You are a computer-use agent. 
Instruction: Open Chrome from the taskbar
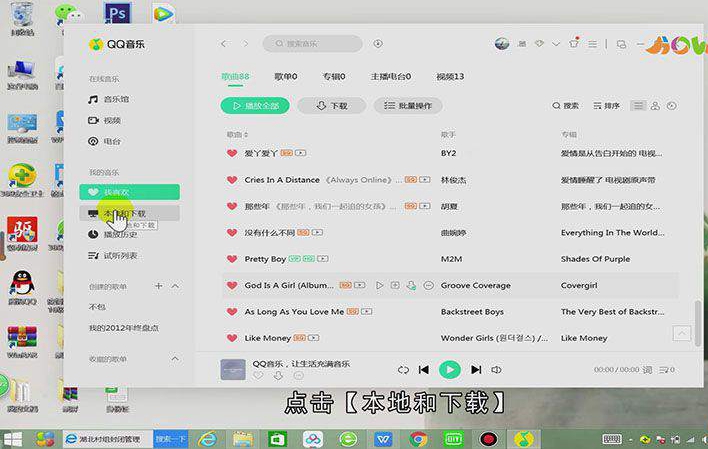coord(419,439)
